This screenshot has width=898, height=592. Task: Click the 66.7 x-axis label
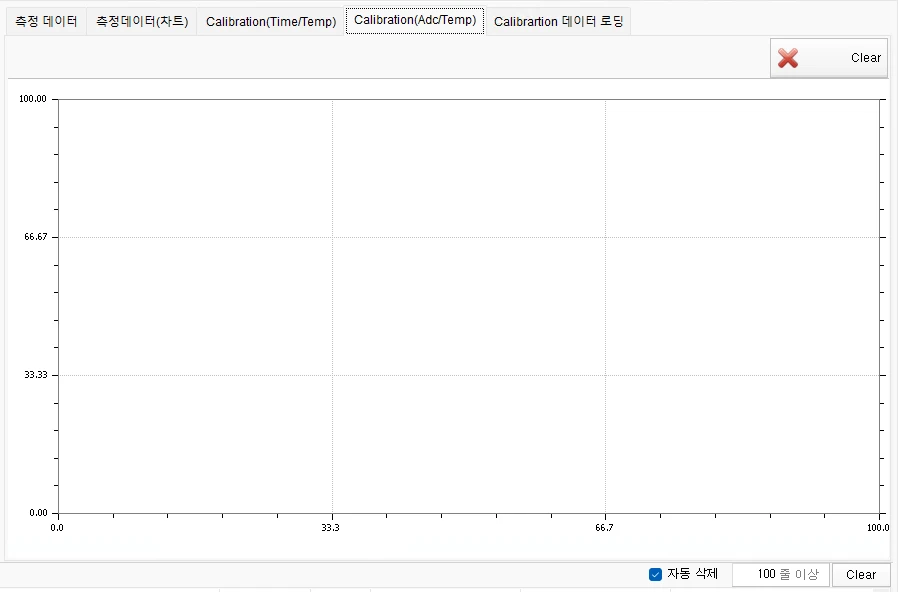[x=604, y=527]
